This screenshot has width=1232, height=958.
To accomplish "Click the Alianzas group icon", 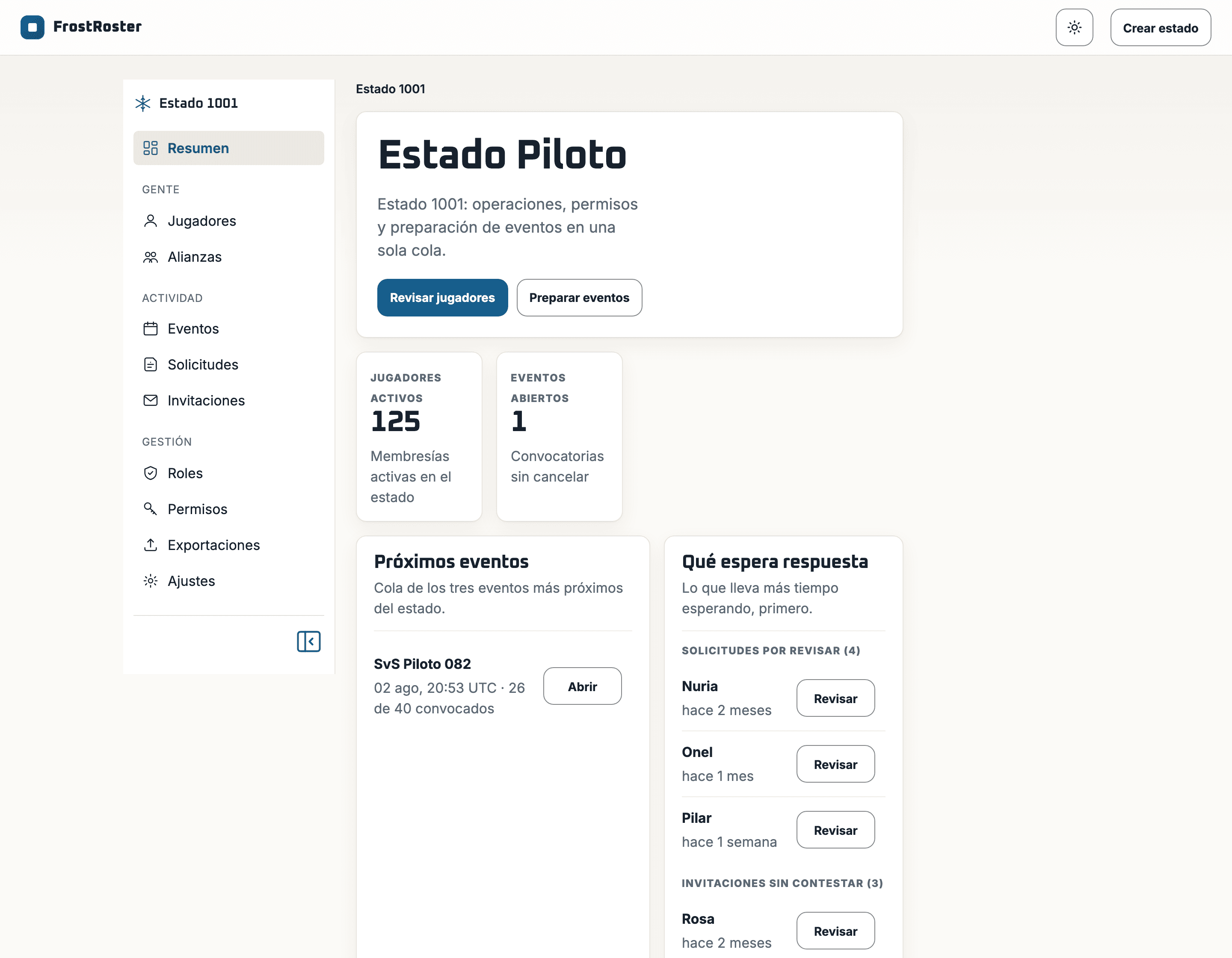I will (x=150, y=257).
